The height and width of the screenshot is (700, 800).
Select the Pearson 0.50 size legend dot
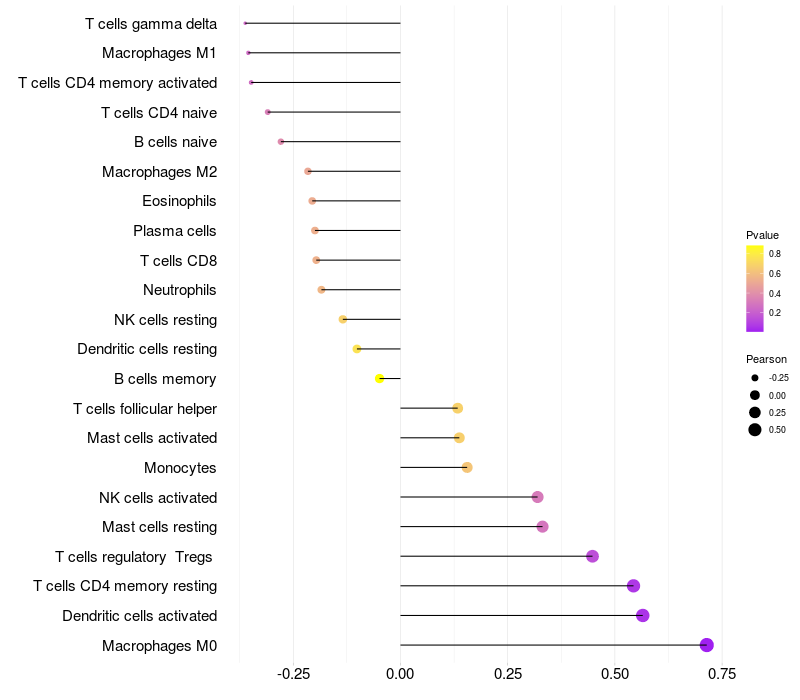click(755, 430)
